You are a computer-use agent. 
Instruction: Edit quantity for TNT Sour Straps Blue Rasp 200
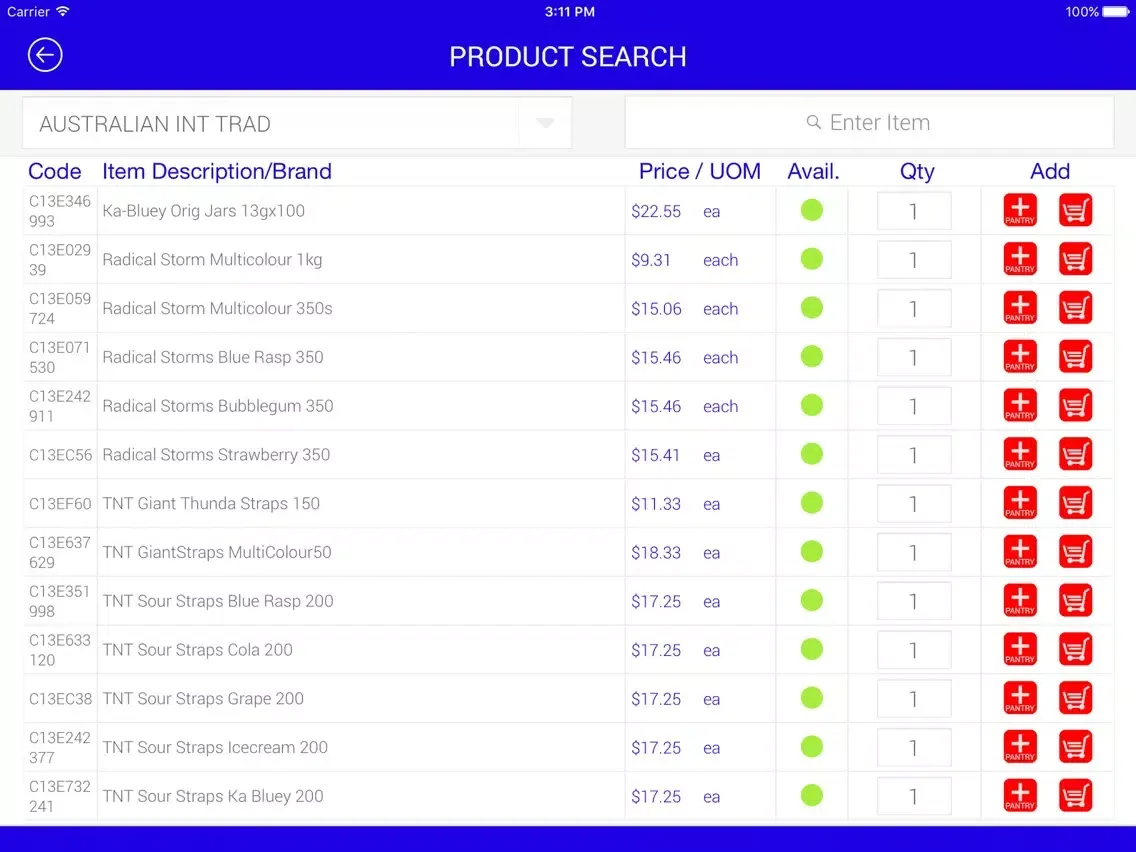coord(914,601)
